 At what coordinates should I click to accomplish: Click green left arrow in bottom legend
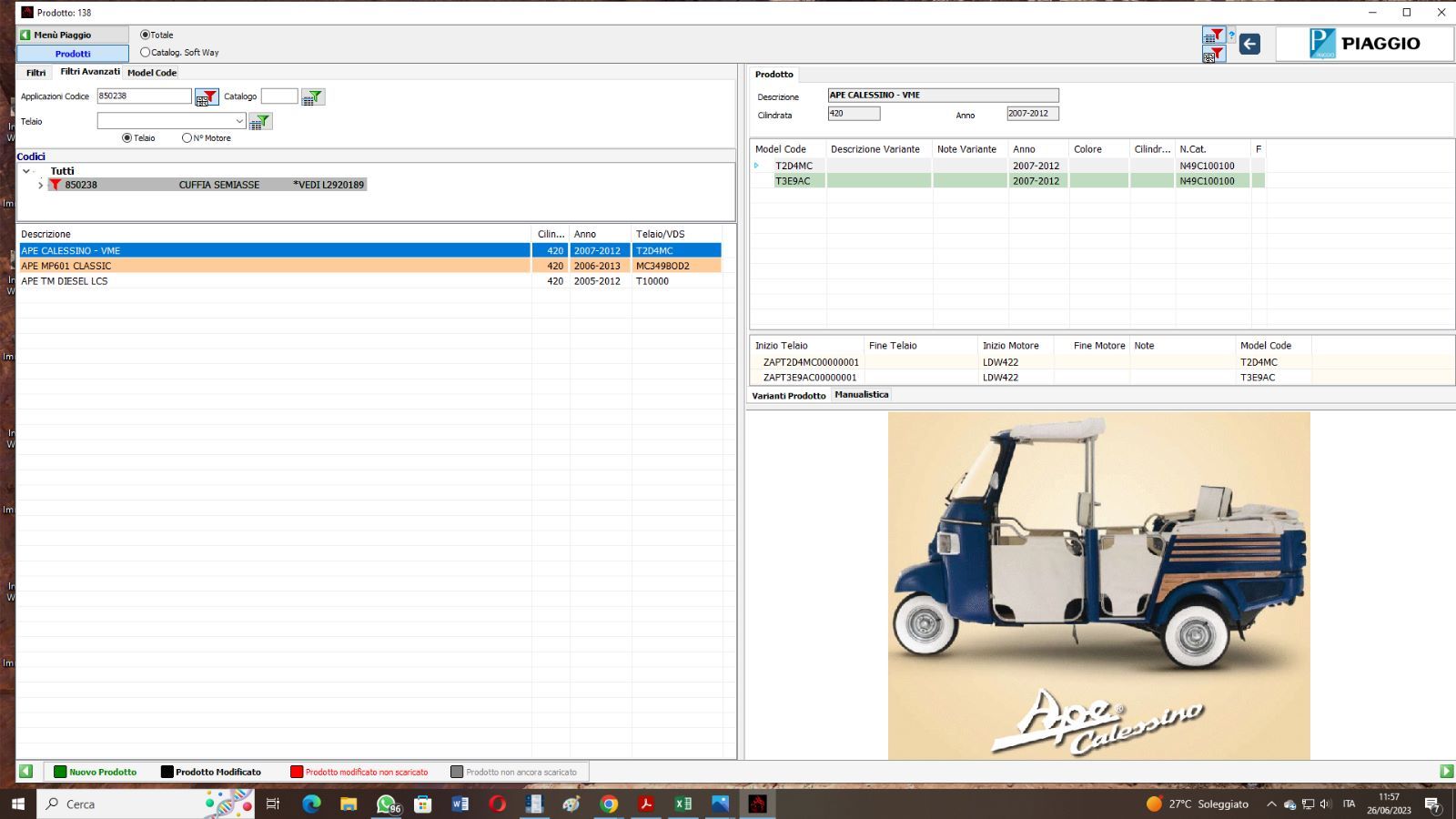pos(25,772)
